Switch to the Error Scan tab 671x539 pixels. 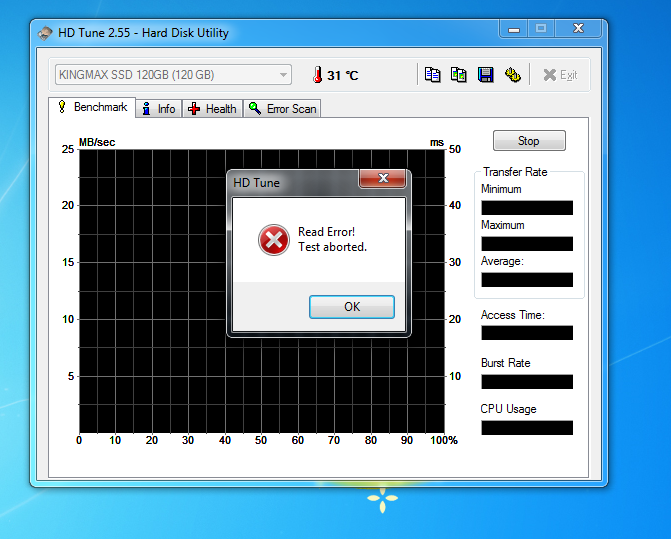282,109
